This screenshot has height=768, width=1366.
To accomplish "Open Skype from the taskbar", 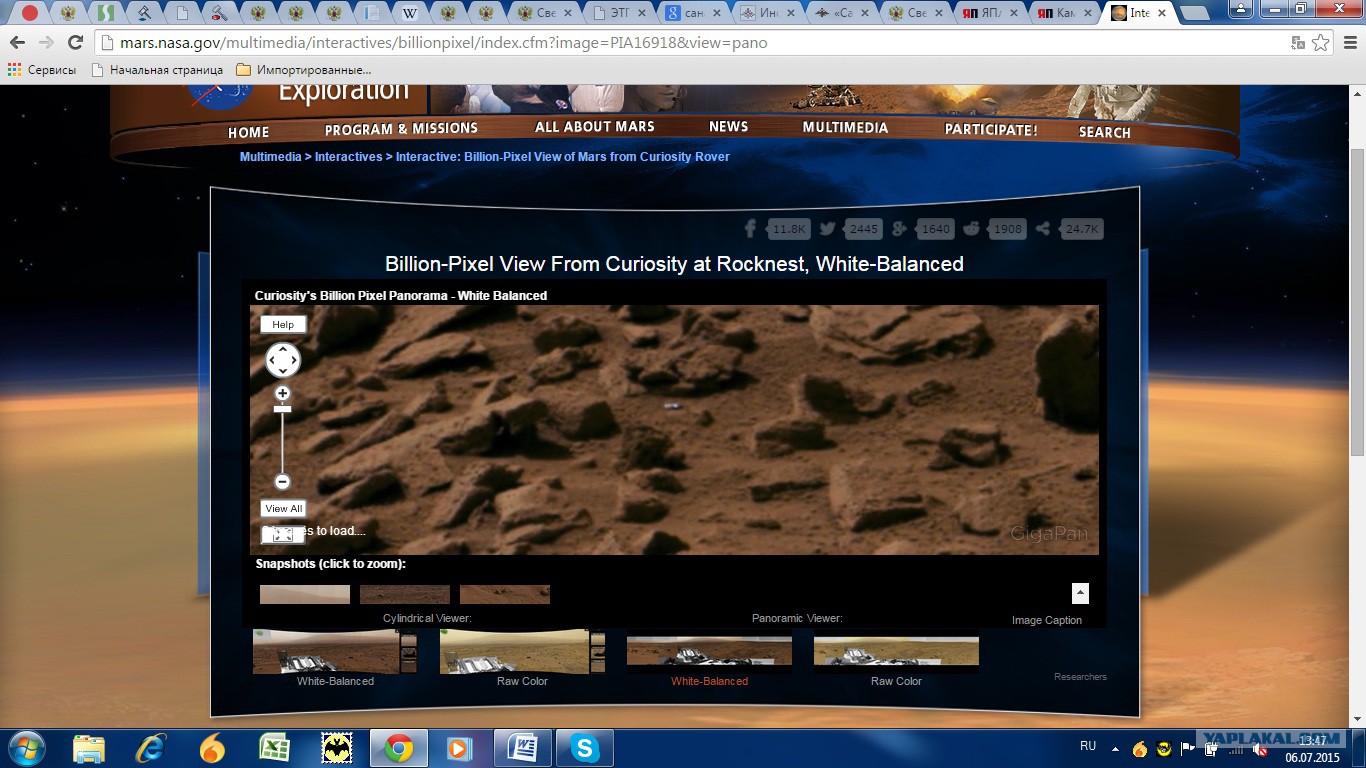I will click(585, 748).
